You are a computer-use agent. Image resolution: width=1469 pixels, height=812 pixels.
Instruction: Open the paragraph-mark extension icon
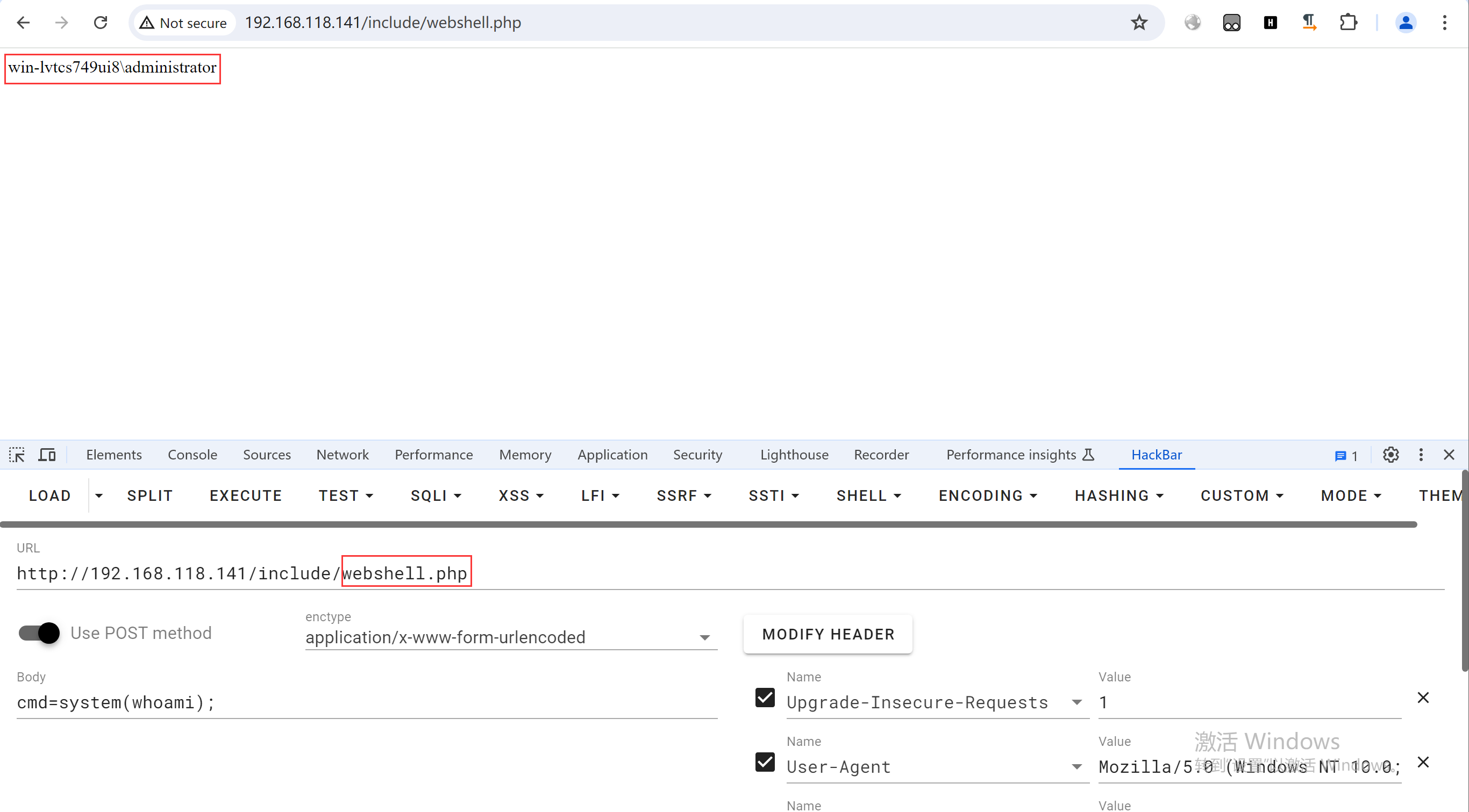(x=1309, y=23)
